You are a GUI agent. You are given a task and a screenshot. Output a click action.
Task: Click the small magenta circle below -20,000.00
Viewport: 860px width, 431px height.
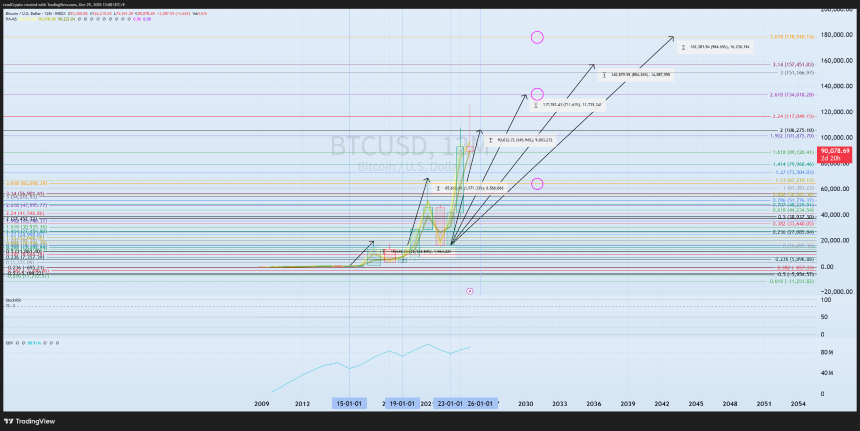point(470,291)
